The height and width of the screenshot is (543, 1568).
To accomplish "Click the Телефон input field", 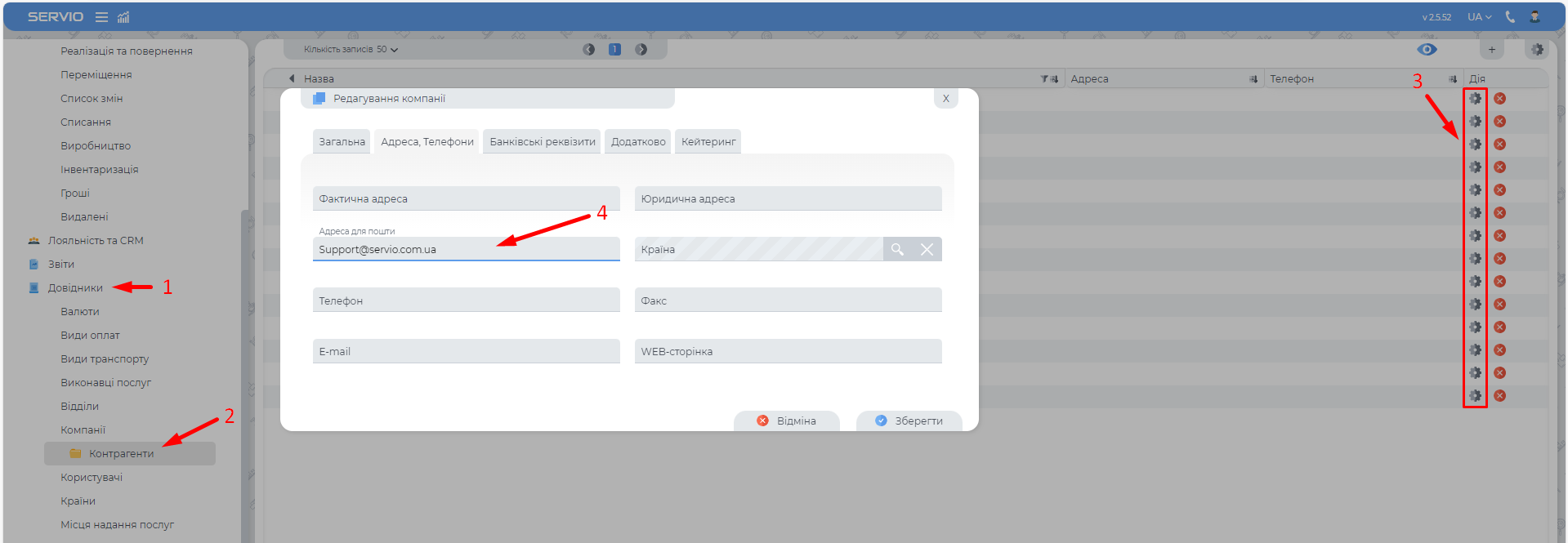I will click(x=466, y=300).
